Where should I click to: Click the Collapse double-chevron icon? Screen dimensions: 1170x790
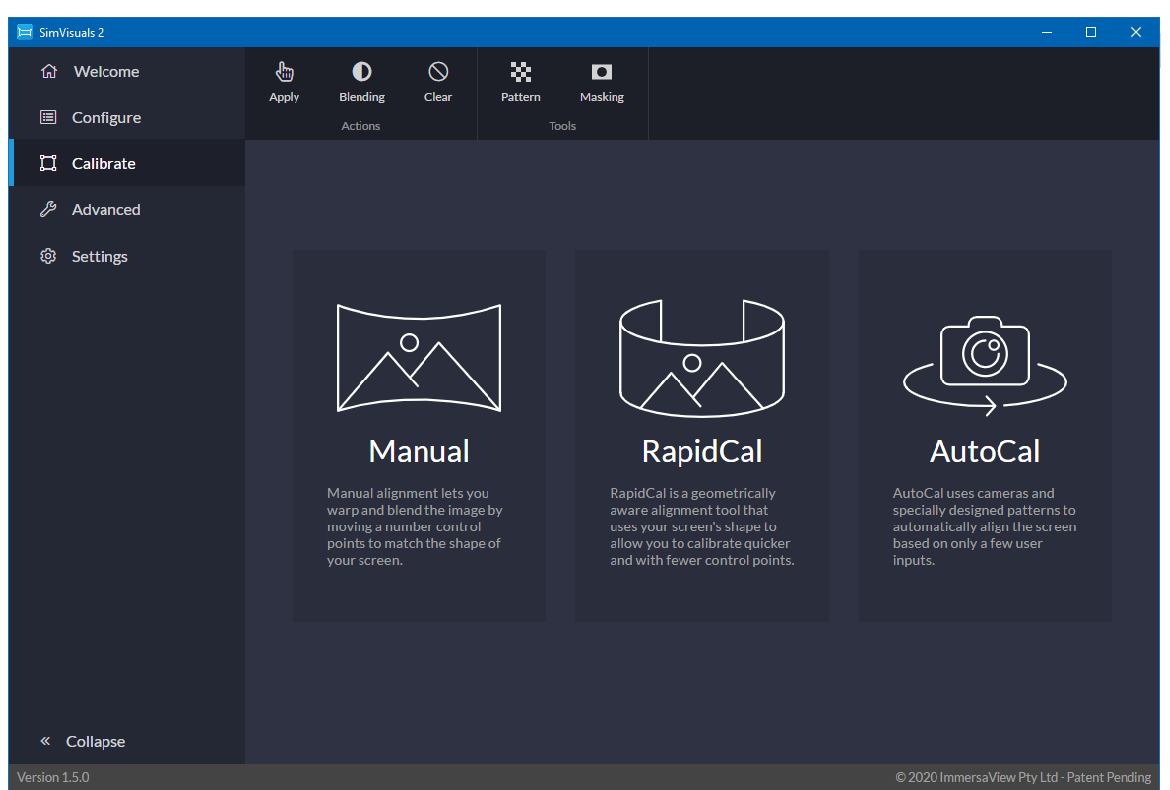click(46, 741)
